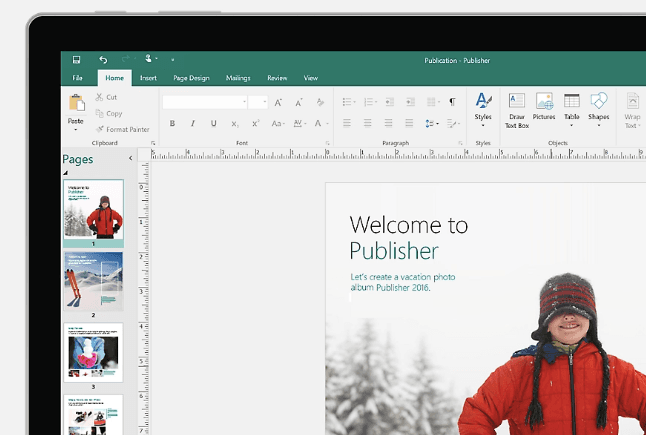Click the Welcome to Publisher heading

click(x=407, y=237)
